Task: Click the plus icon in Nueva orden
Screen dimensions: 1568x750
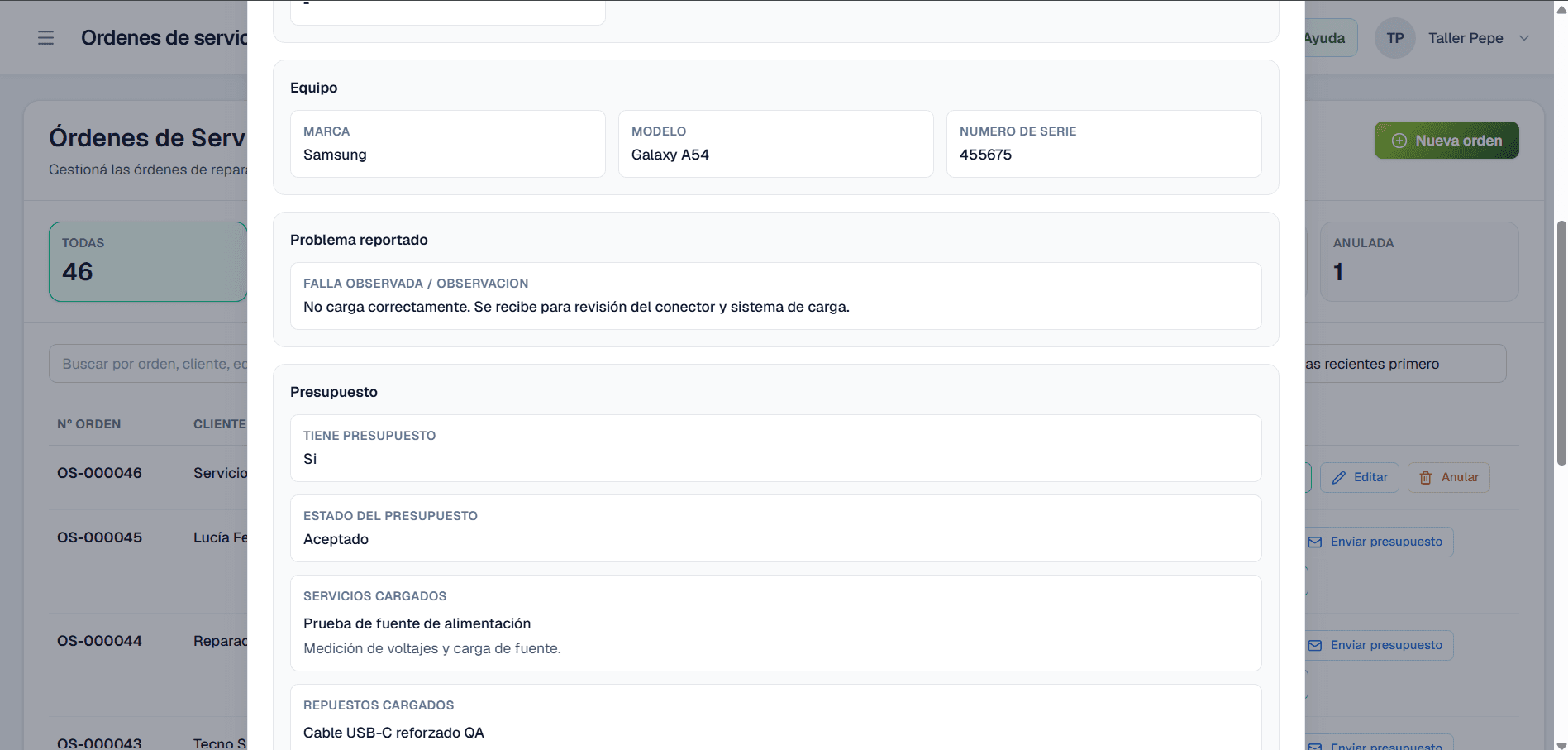Action: pyautogui.click(x=1399, y=141)
